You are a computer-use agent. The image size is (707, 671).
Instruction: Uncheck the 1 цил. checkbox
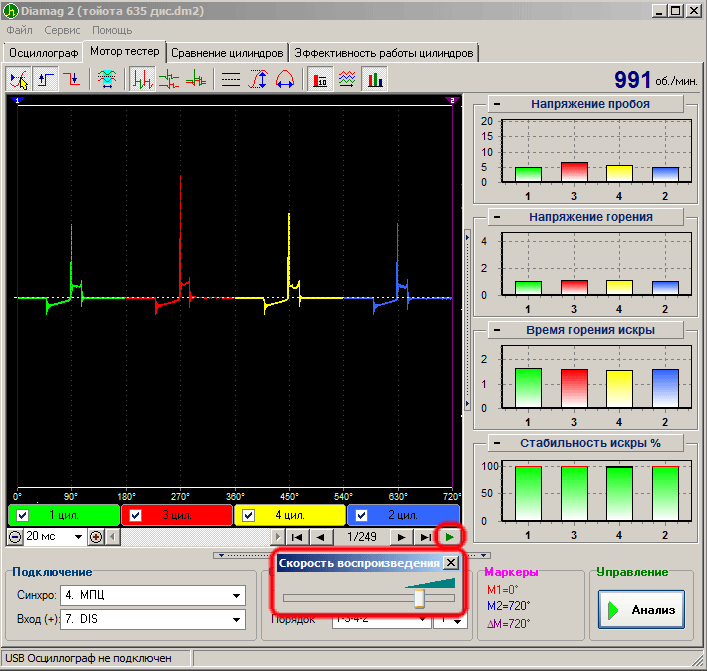[22, 515]
